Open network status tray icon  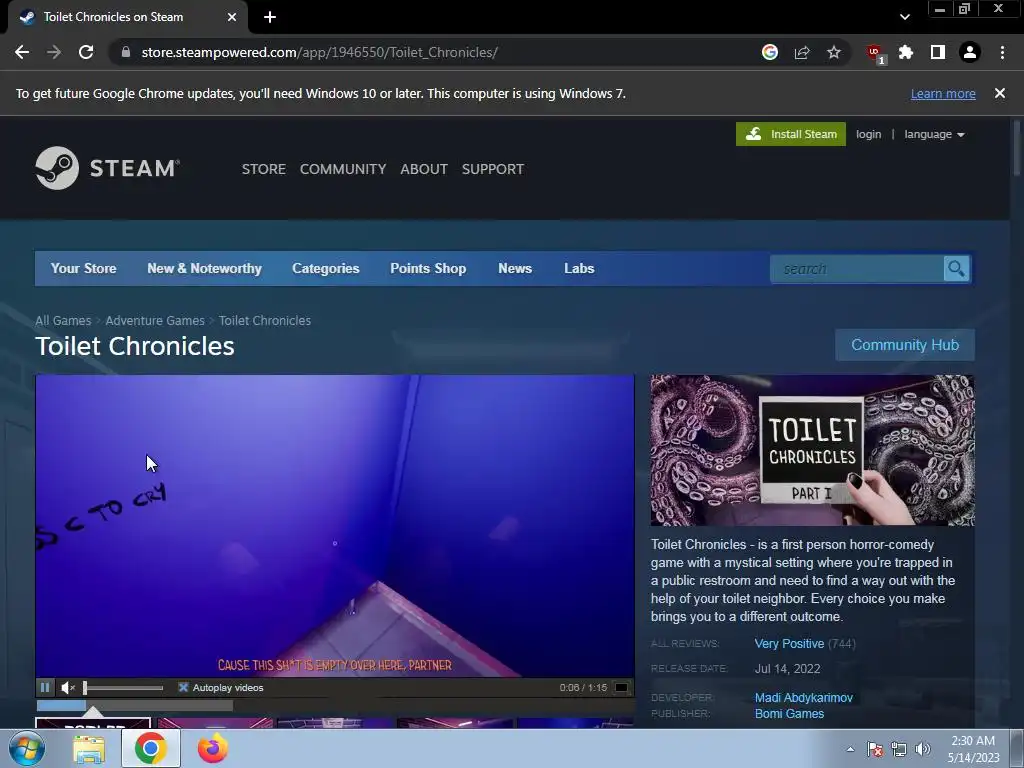(x=899, y=749)
